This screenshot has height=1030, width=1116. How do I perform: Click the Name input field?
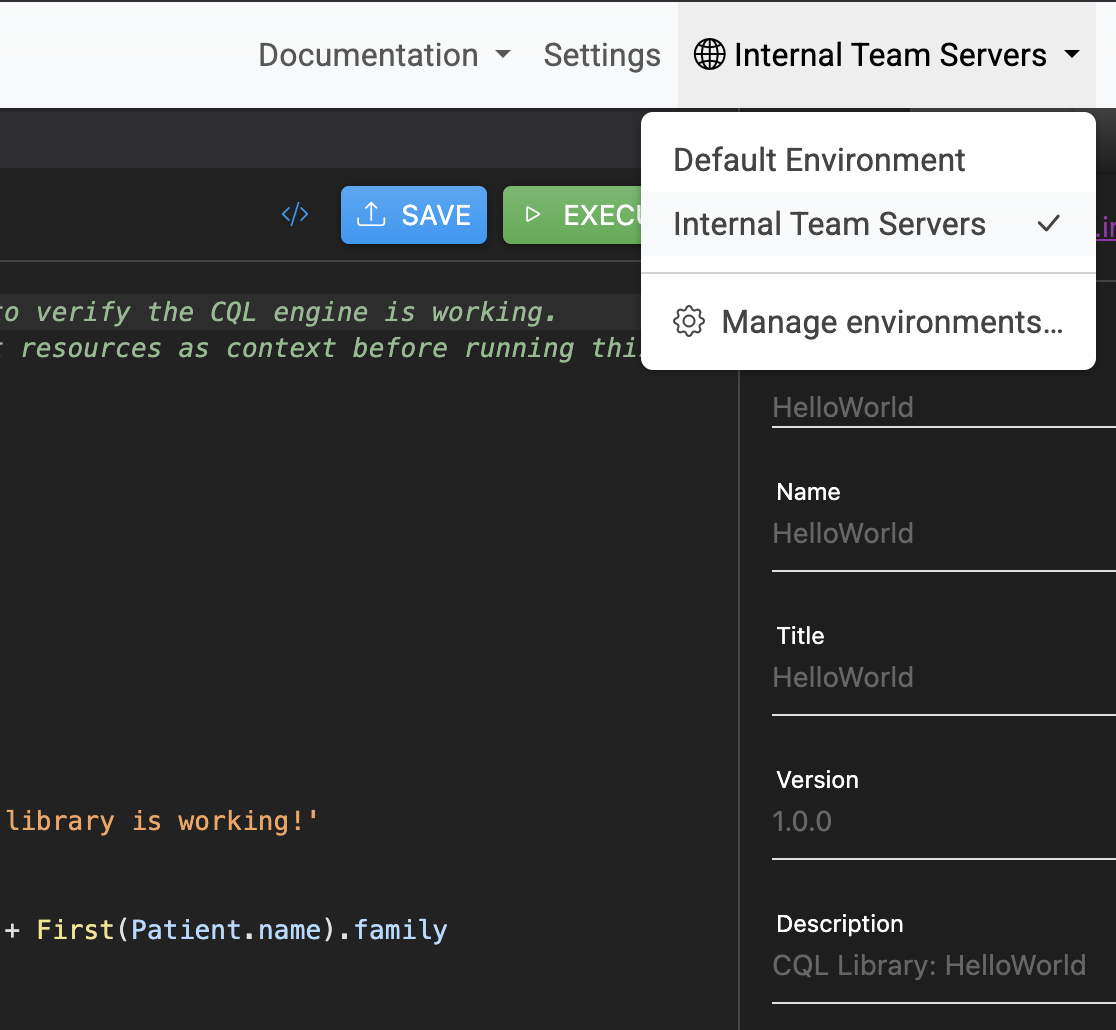(944, 534)
